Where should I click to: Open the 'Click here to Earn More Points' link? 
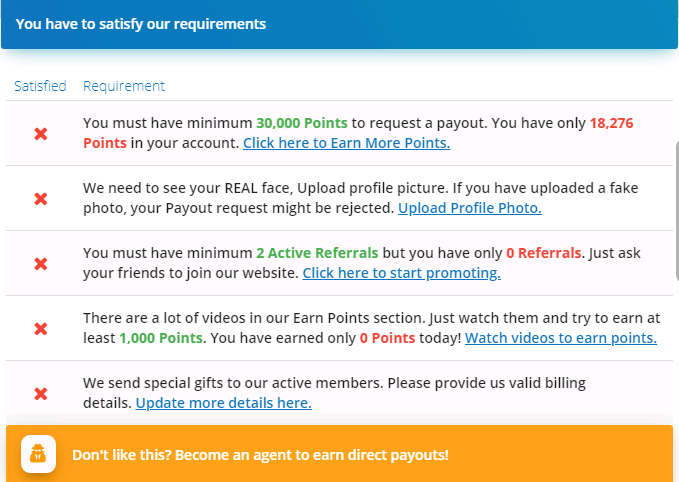click(x=346, y=143)
